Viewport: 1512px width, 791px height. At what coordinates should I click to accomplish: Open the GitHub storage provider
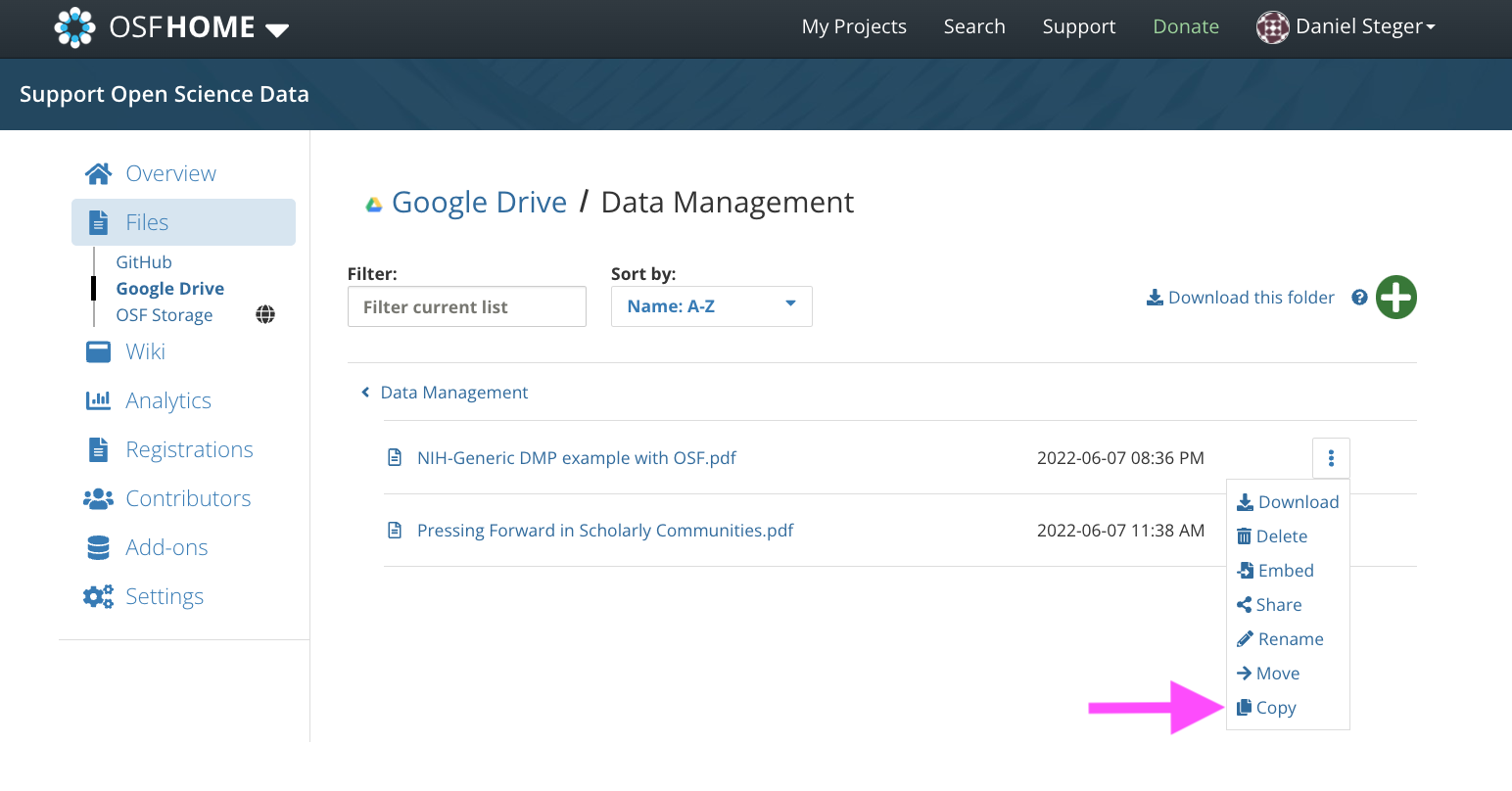144,261
